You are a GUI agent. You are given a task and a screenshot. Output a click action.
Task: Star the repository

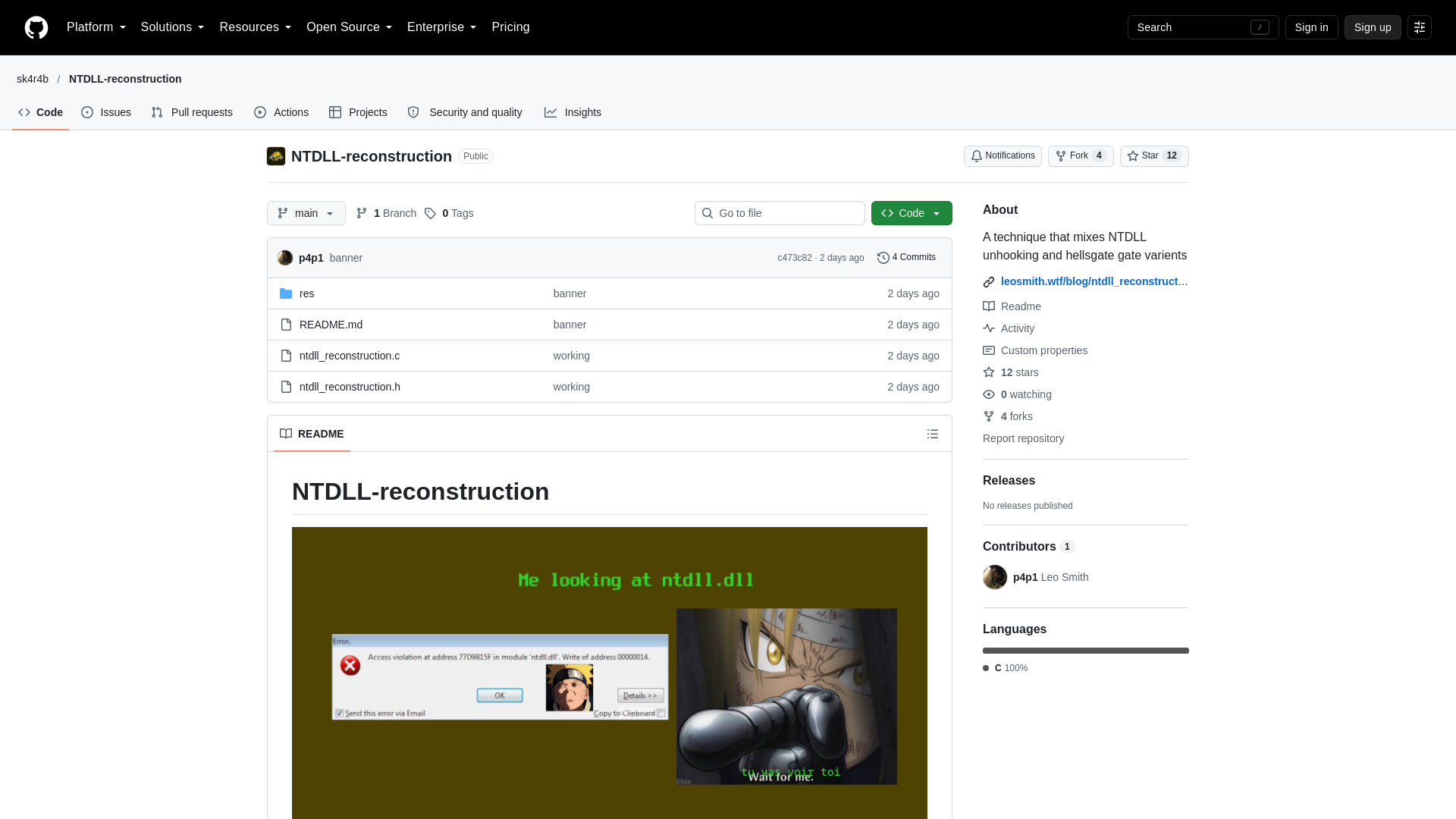[1154, 156]
